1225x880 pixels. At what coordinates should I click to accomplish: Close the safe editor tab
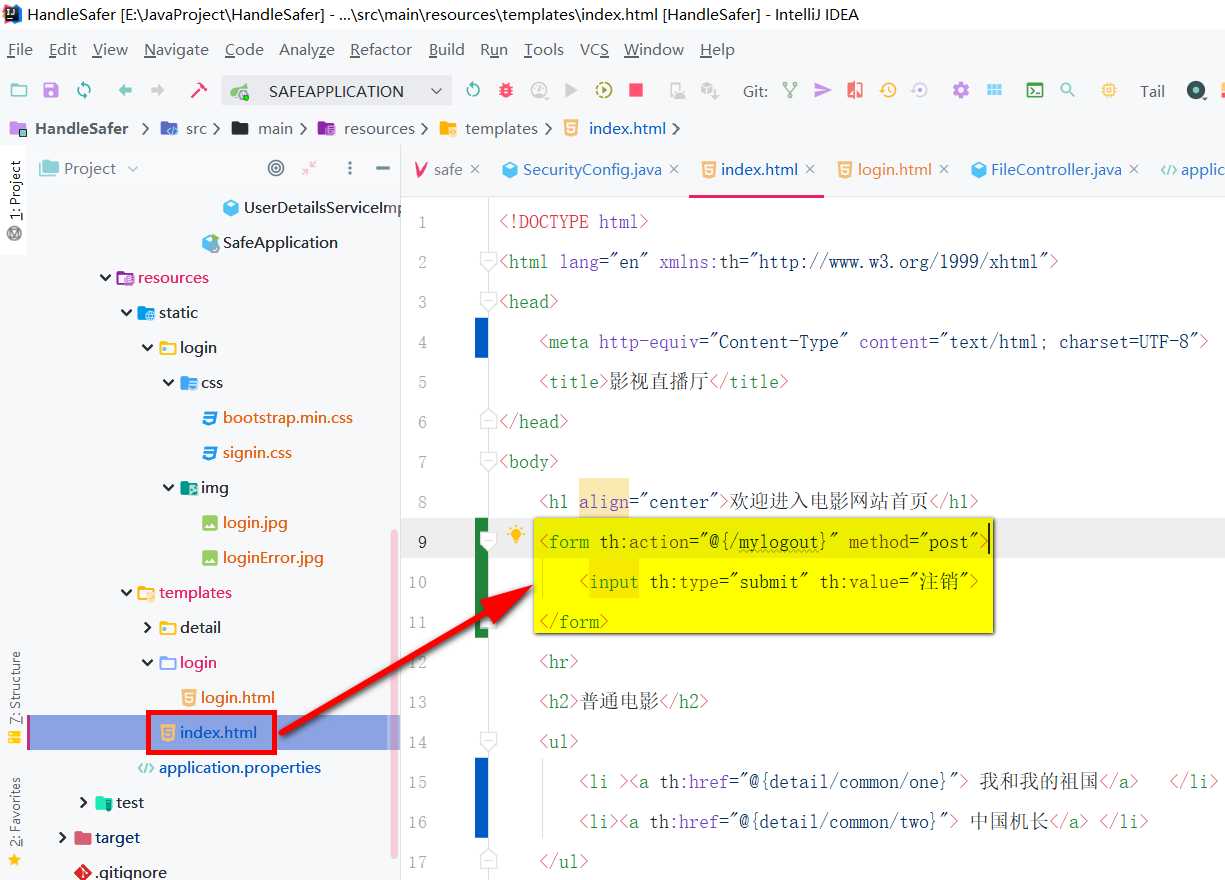point(475,169)
